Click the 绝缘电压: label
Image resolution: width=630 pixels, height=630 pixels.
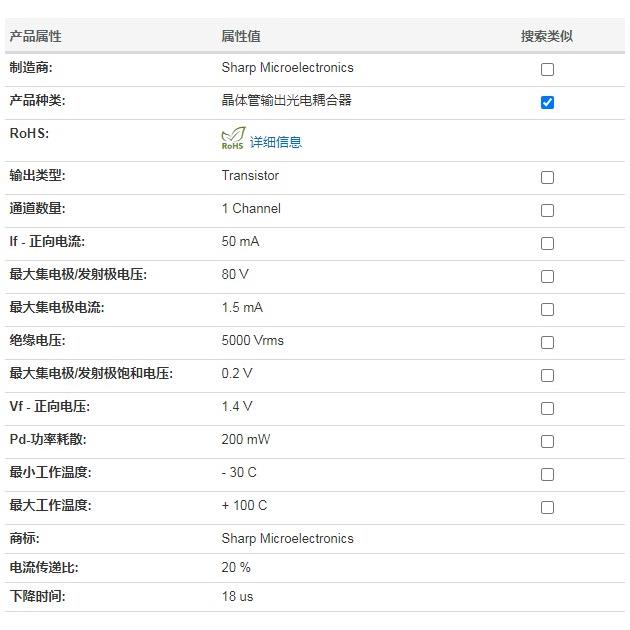pyautogui.click(x=37, y=340)
